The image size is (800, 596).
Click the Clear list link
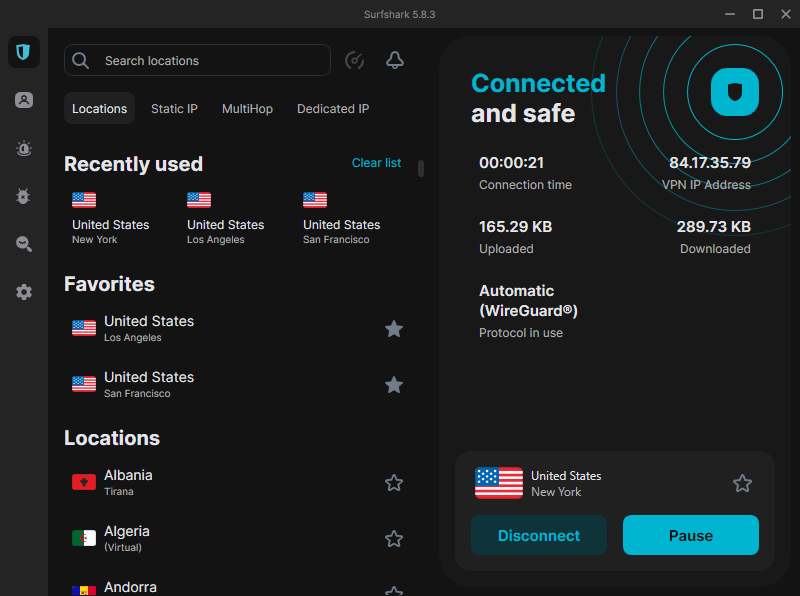click(377, 163)
